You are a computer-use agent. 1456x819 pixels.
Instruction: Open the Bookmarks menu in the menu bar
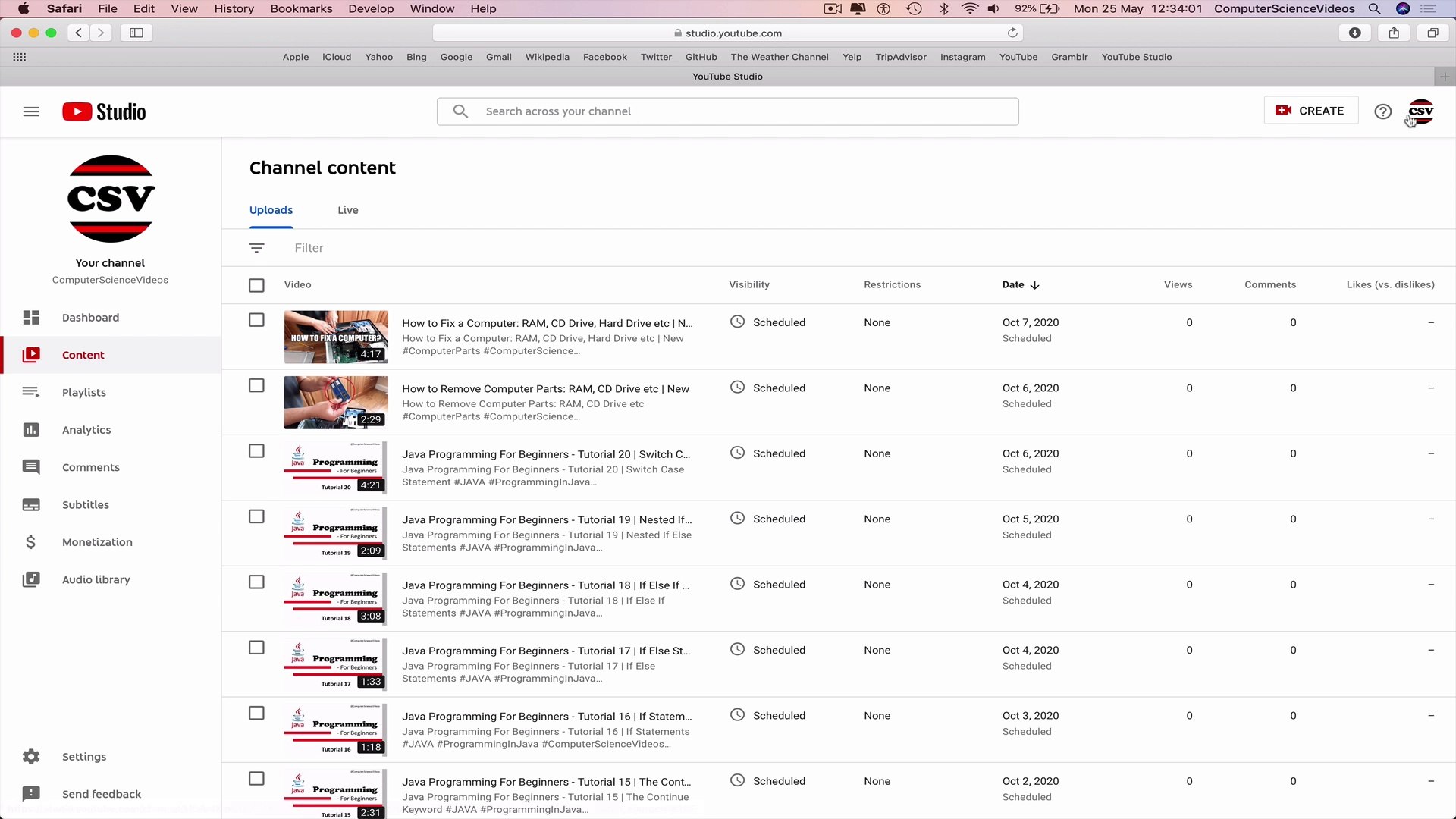pos(301,8)
